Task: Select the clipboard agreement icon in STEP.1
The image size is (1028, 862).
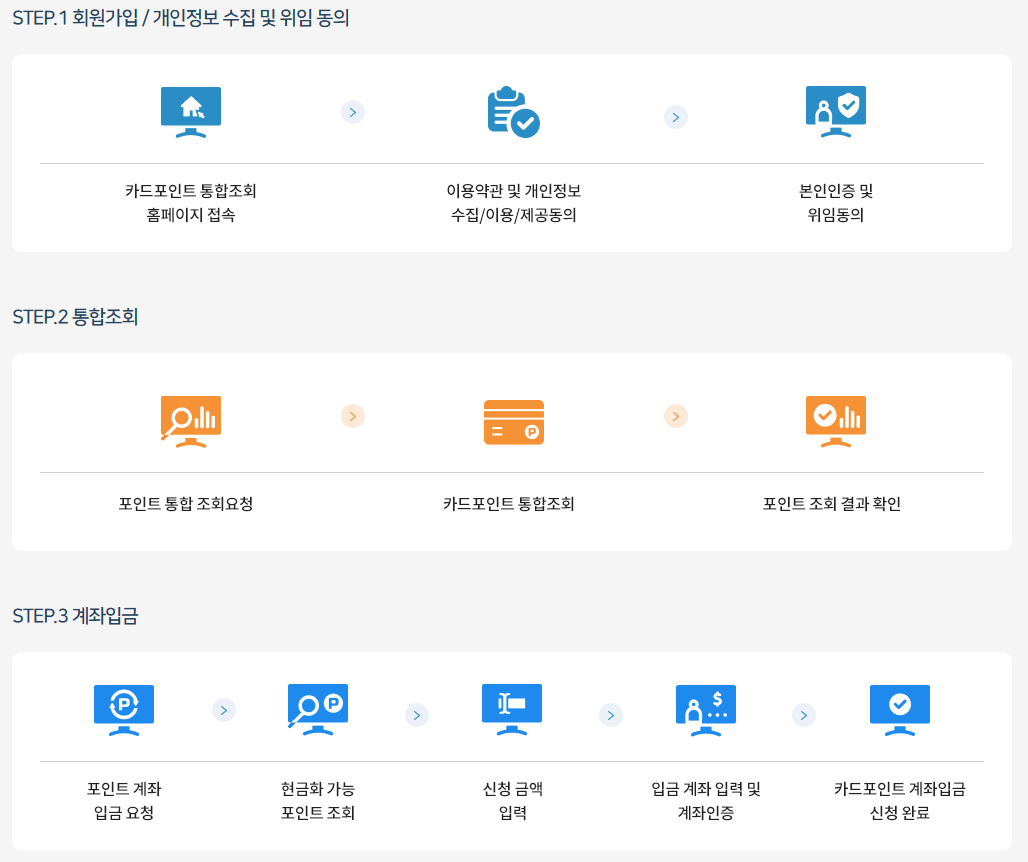Action: point(513,113)
